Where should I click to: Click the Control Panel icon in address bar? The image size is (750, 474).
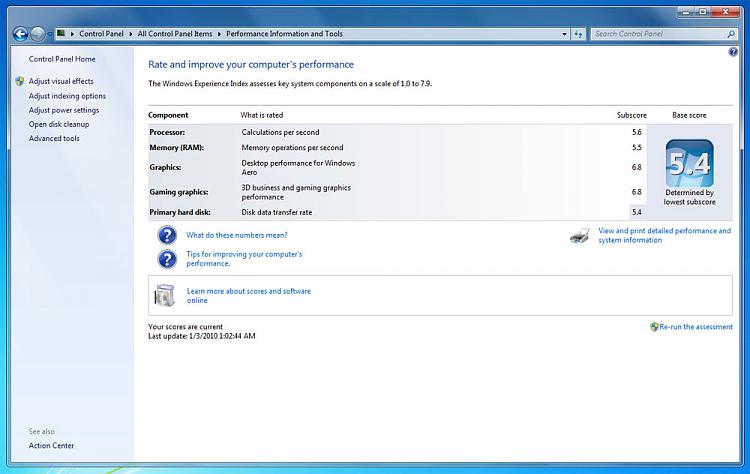click(x=61, y=33)
